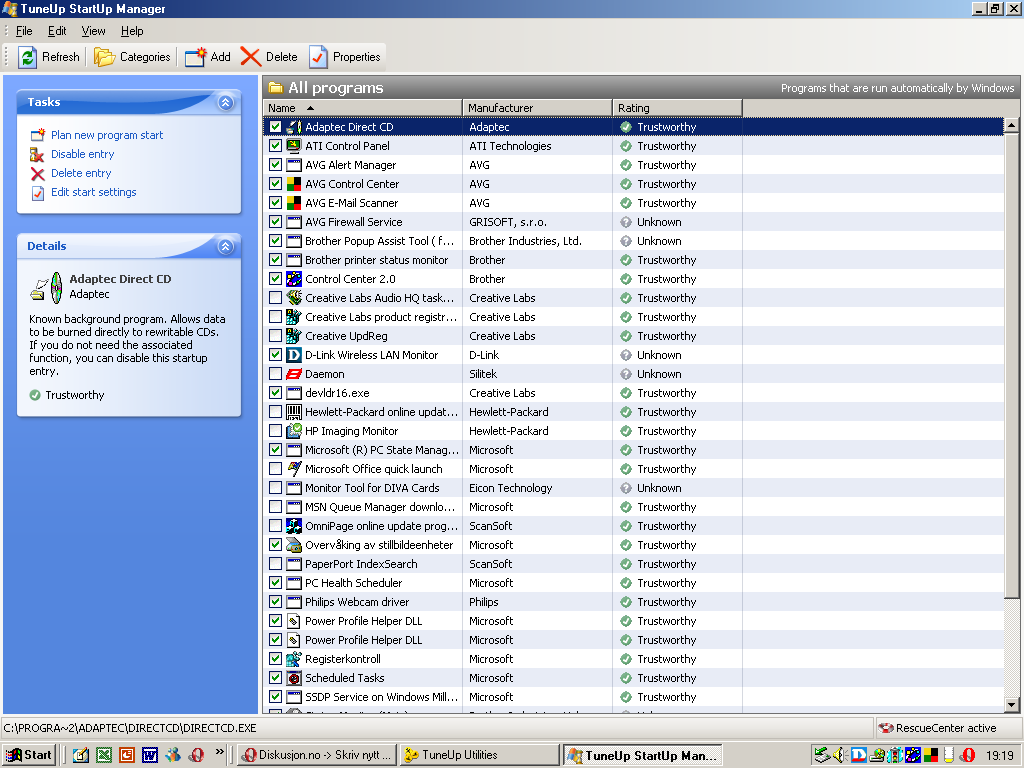Select the Daemon program icon
Image resolution: width=1024 pixels, height=768 pixels.
click(x=294, y=374)
